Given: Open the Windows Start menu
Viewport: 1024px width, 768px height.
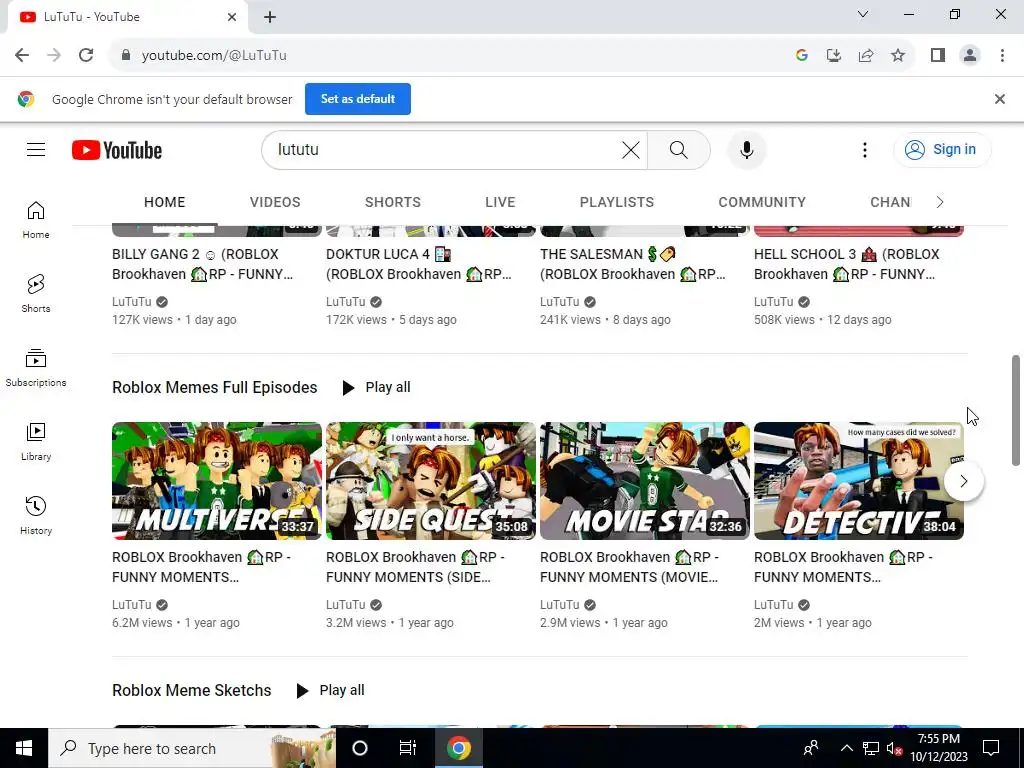Looking at the screenshot, I should coord(24,748).
